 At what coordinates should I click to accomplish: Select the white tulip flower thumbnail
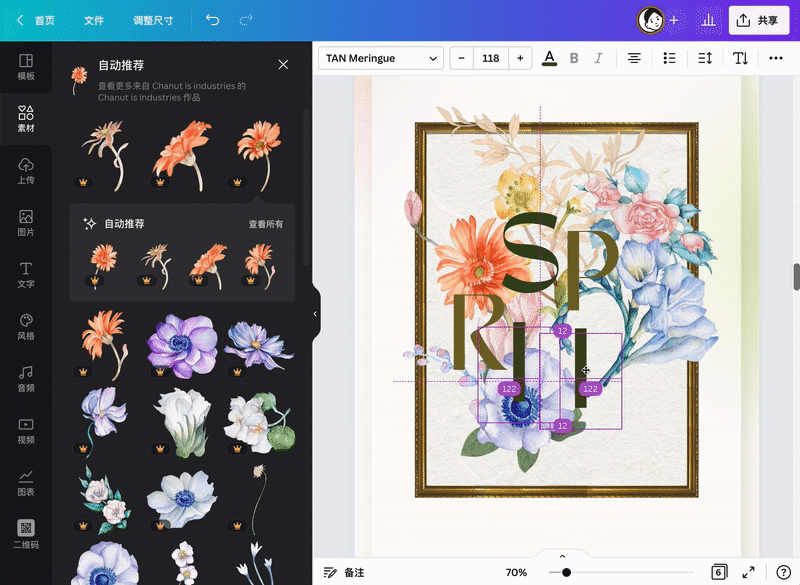182,421
